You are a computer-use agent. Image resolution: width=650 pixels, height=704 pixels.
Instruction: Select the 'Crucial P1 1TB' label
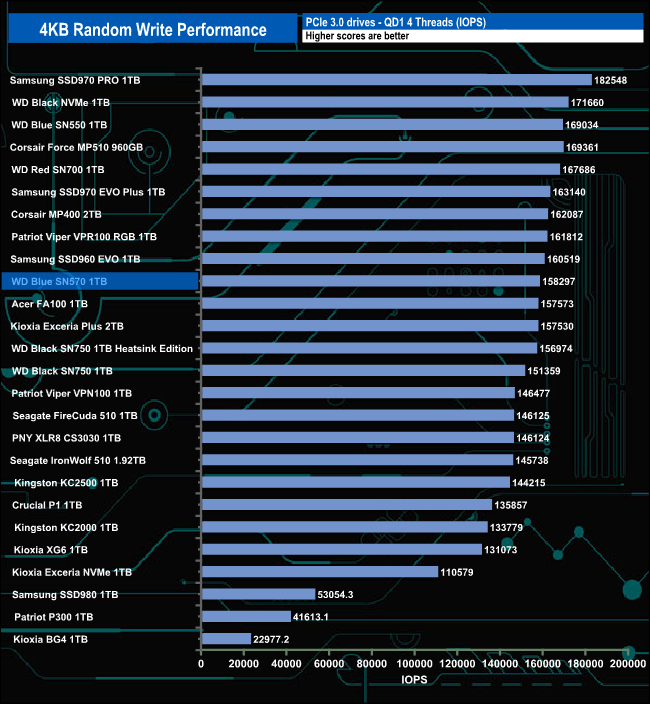tap(47, 505)
